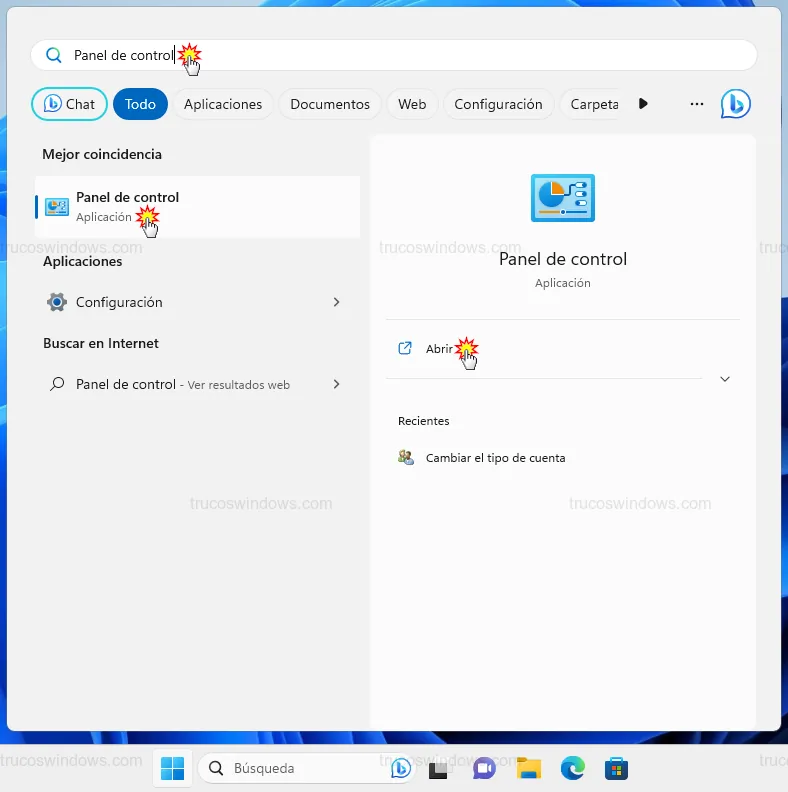Open Microsoft Store from the taskbar
The height and width of the screenshot is (792, 788).
click(616, 768)
